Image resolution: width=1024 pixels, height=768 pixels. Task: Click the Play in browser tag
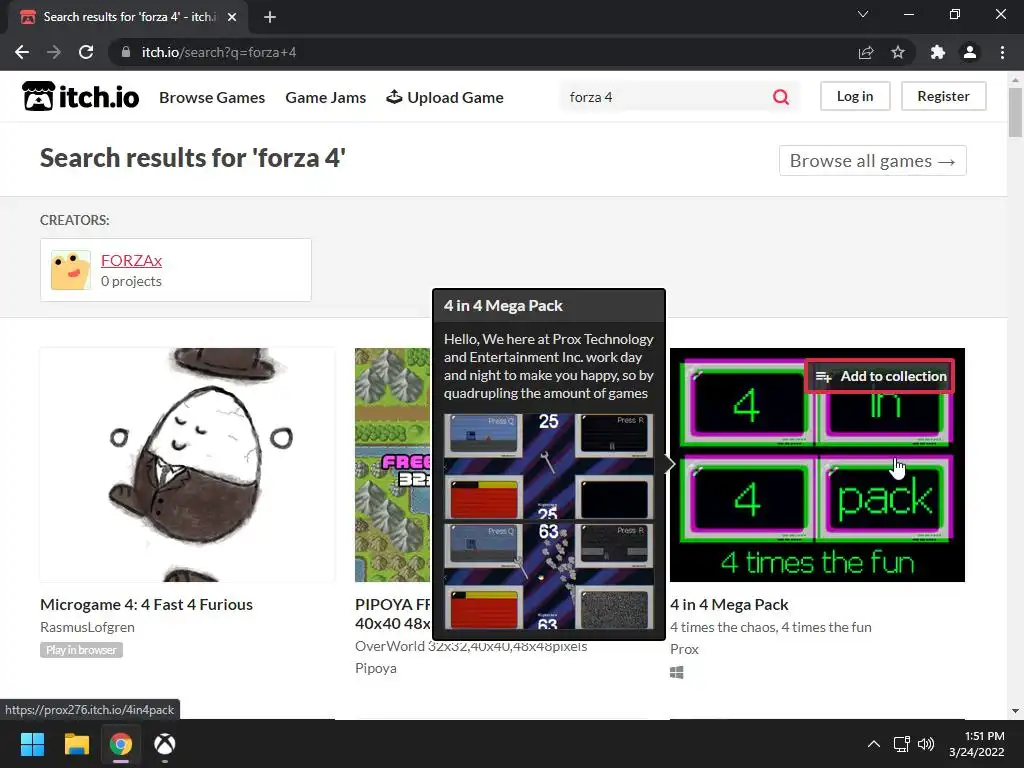(x=81, y=650)
